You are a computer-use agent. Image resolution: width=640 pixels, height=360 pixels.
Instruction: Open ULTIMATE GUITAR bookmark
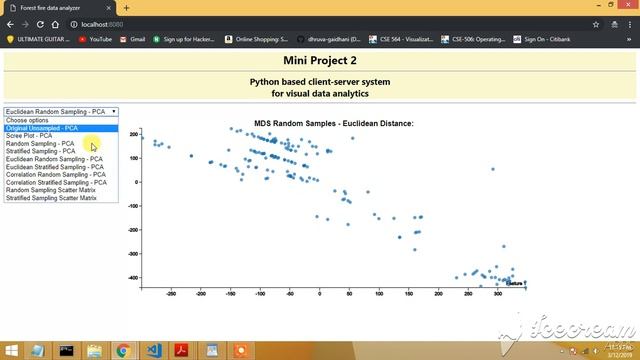click(x=39, y=39)
